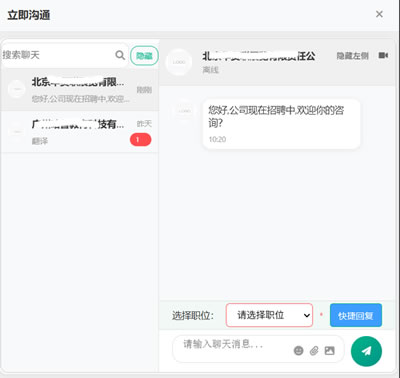Click the search magnifier icon

(120, 55)
